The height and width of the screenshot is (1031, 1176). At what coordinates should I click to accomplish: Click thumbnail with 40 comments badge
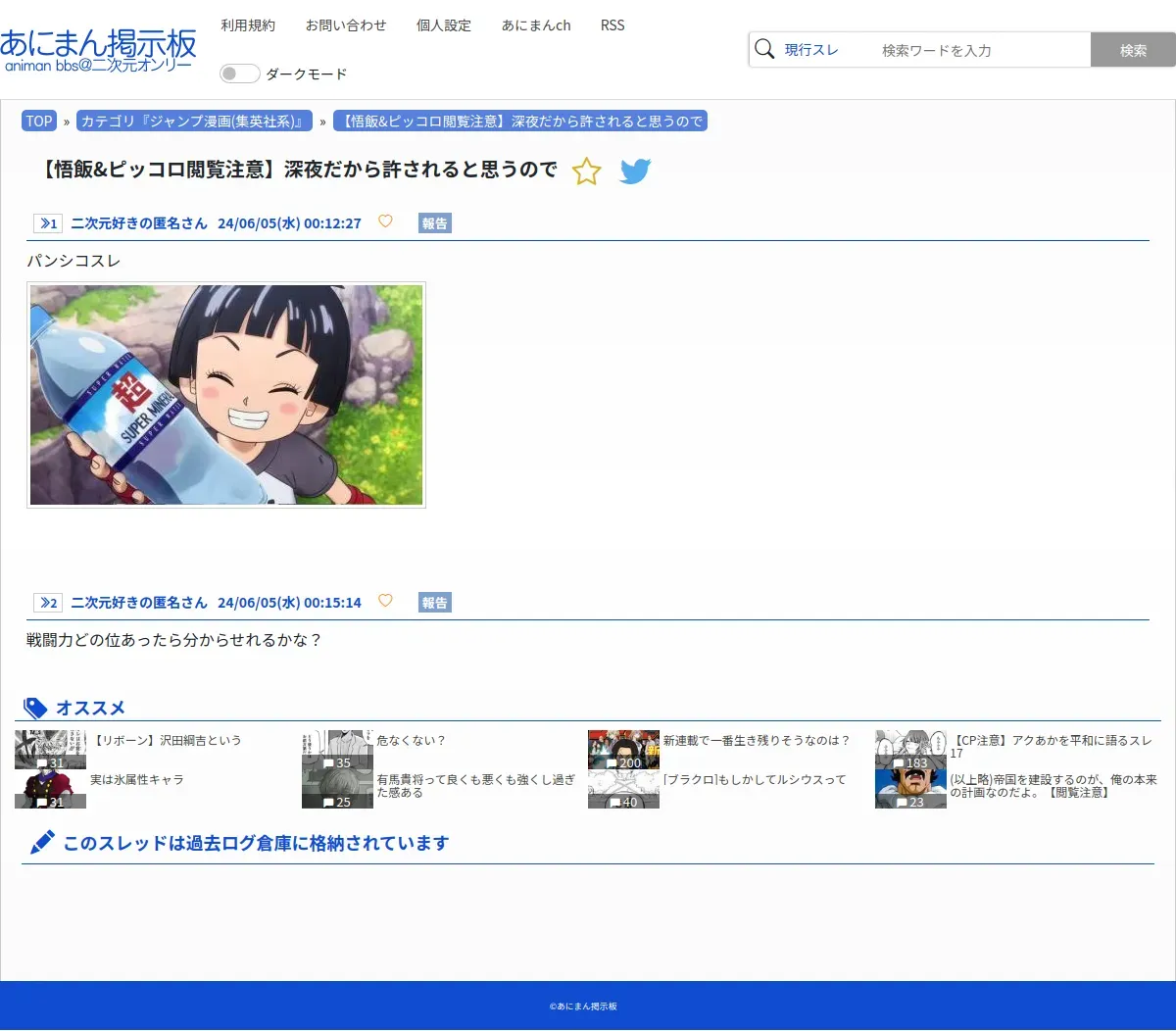pos(623,789)
